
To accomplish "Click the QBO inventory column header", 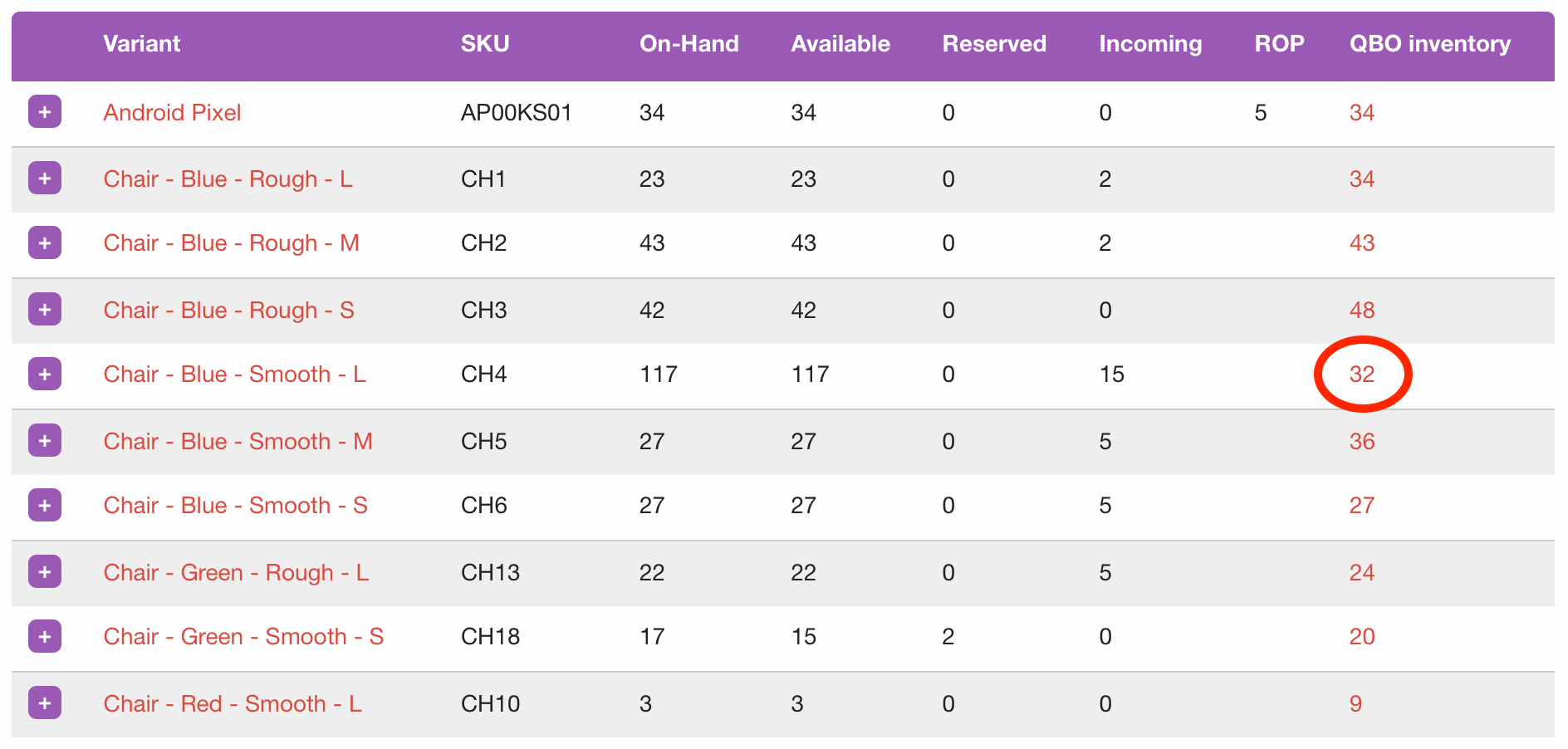I will (1429, 44).
